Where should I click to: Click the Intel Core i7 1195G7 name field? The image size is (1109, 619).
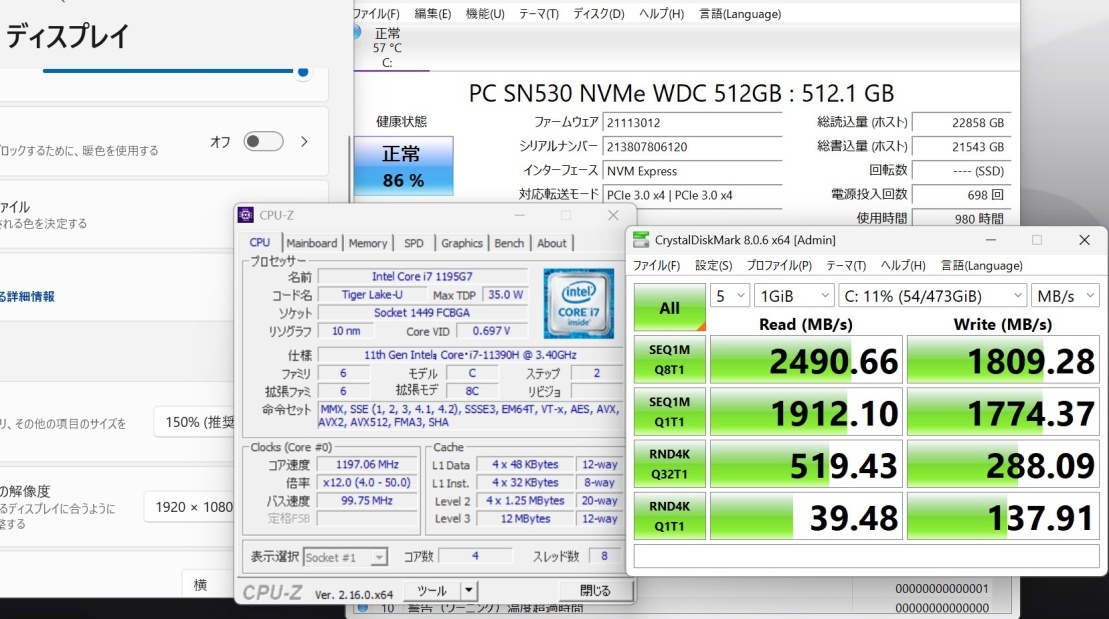pos(422,276)
